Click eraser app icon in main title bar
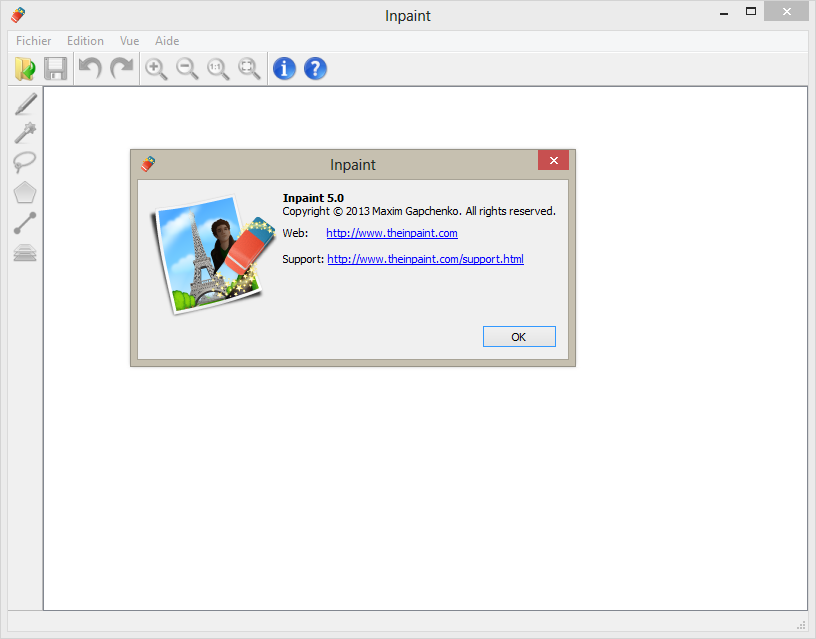This screenshot has width=816, height=639. pos(18,15)
